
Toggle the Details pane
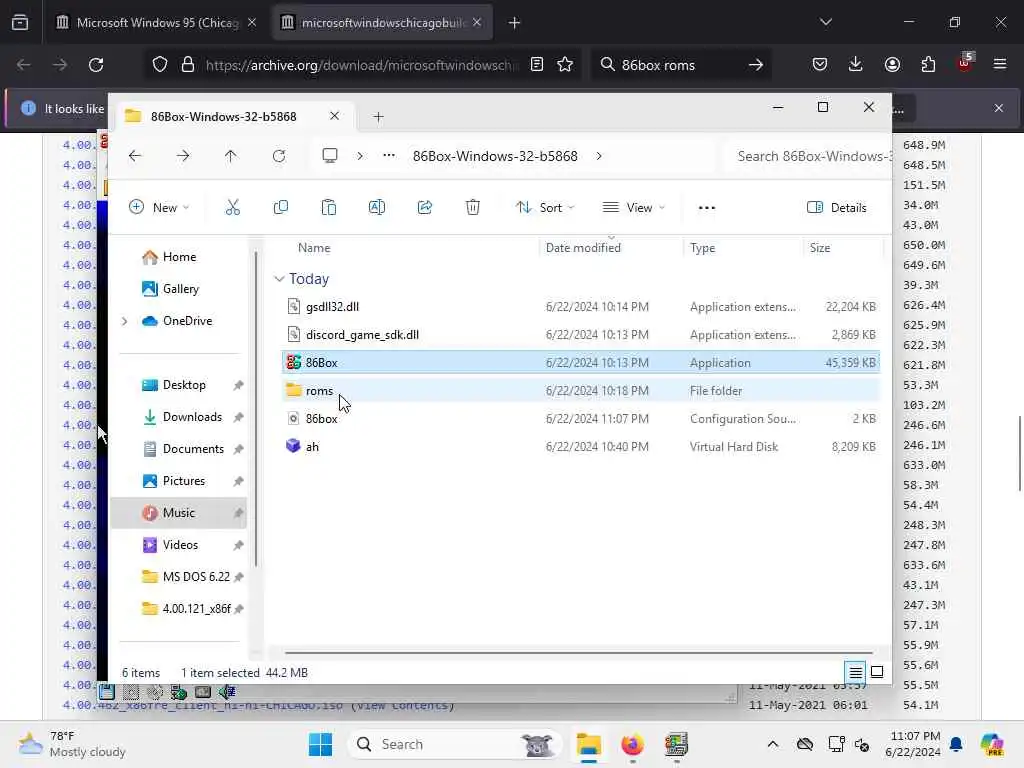point(837,208)
